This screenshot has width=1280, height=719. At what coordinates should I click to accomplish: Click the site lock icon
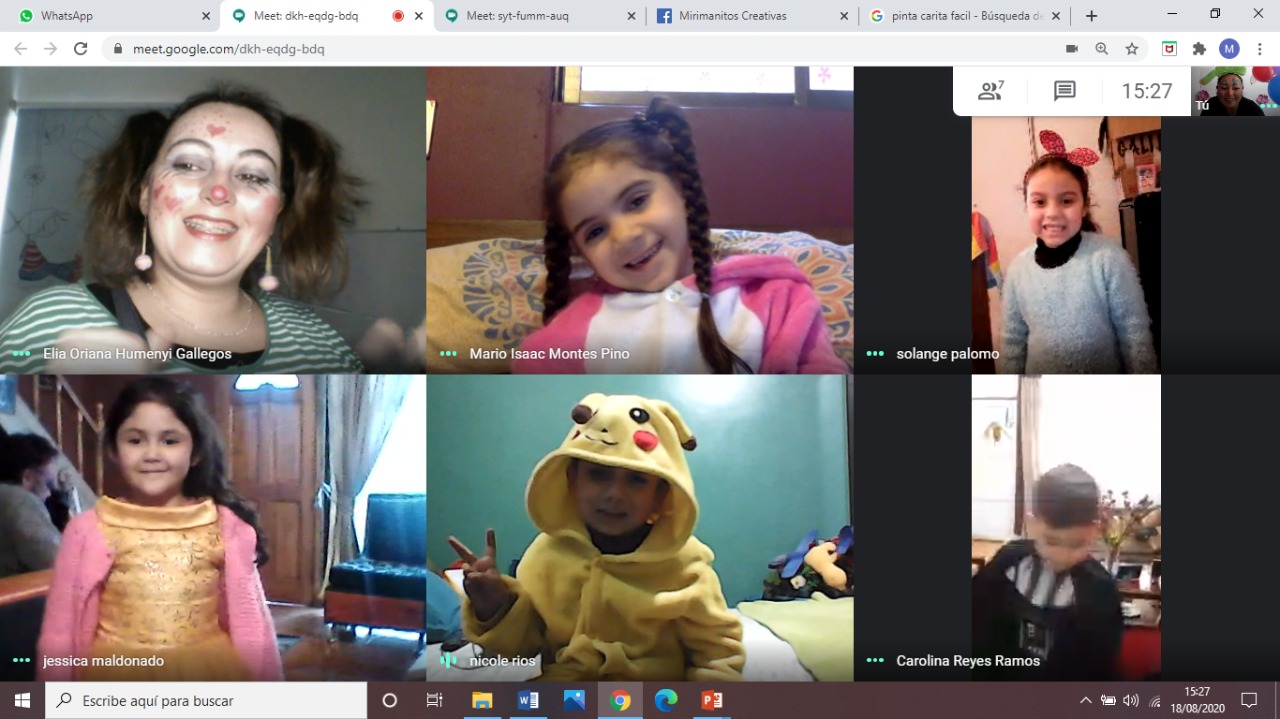118,48
